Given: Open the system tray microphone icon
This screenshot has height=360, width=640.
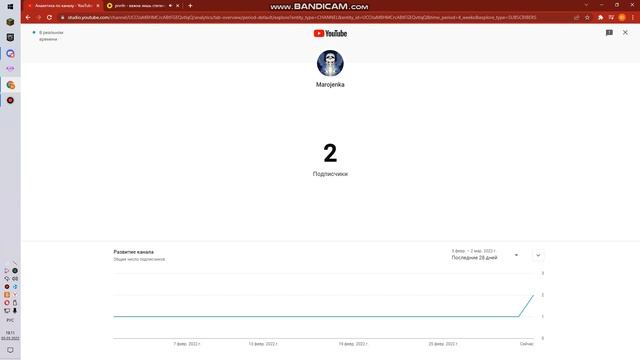Looking at the screenshot, I should (15, 311).
